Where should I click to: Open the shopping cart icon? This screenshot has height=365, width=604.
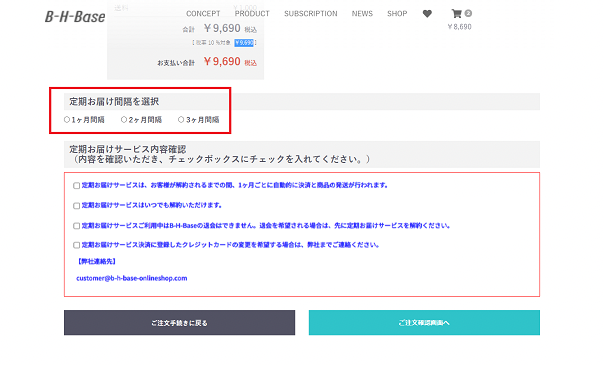click(x=456, y=14)
